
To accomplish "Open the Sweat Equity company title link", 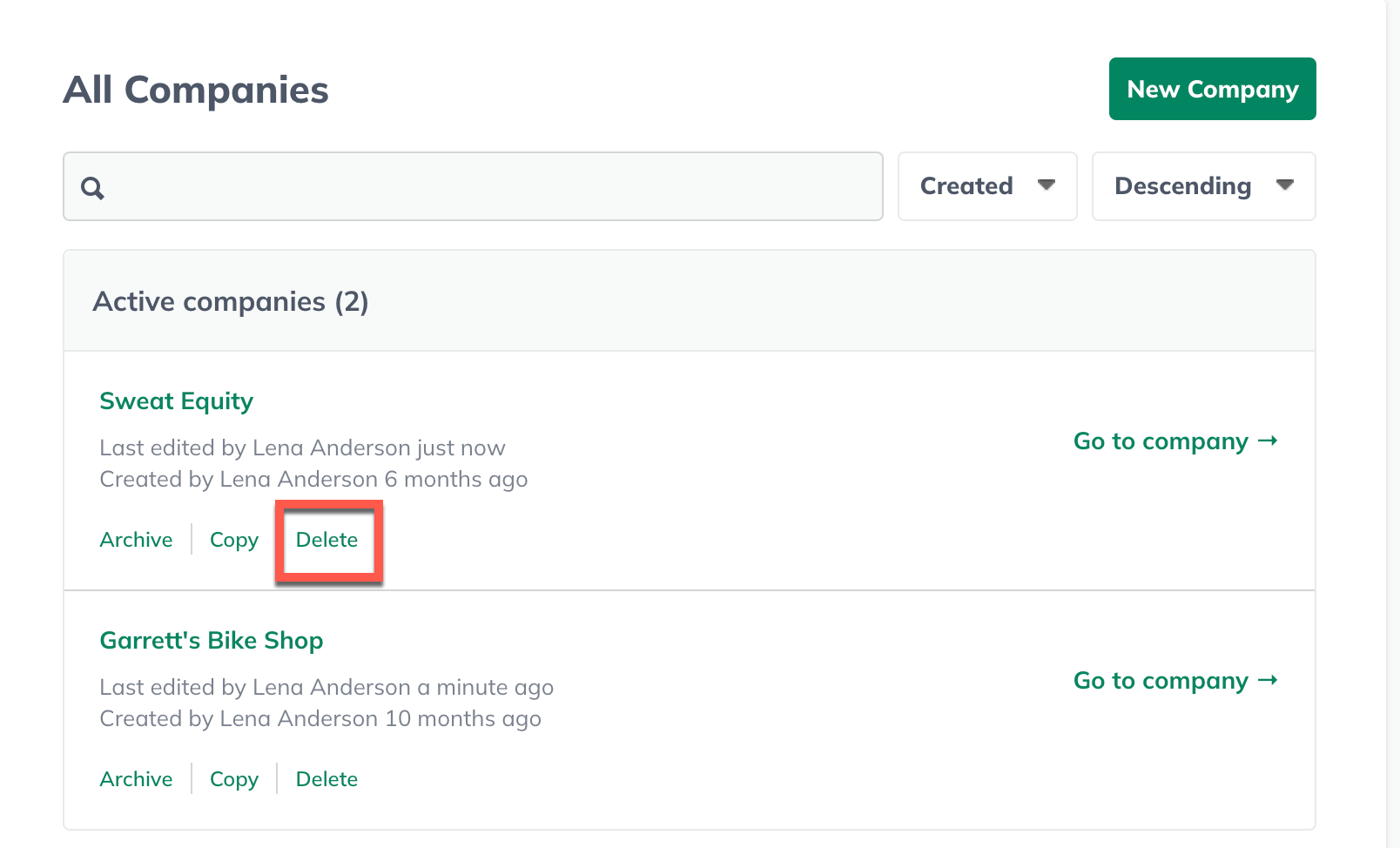I will (176, 400).
